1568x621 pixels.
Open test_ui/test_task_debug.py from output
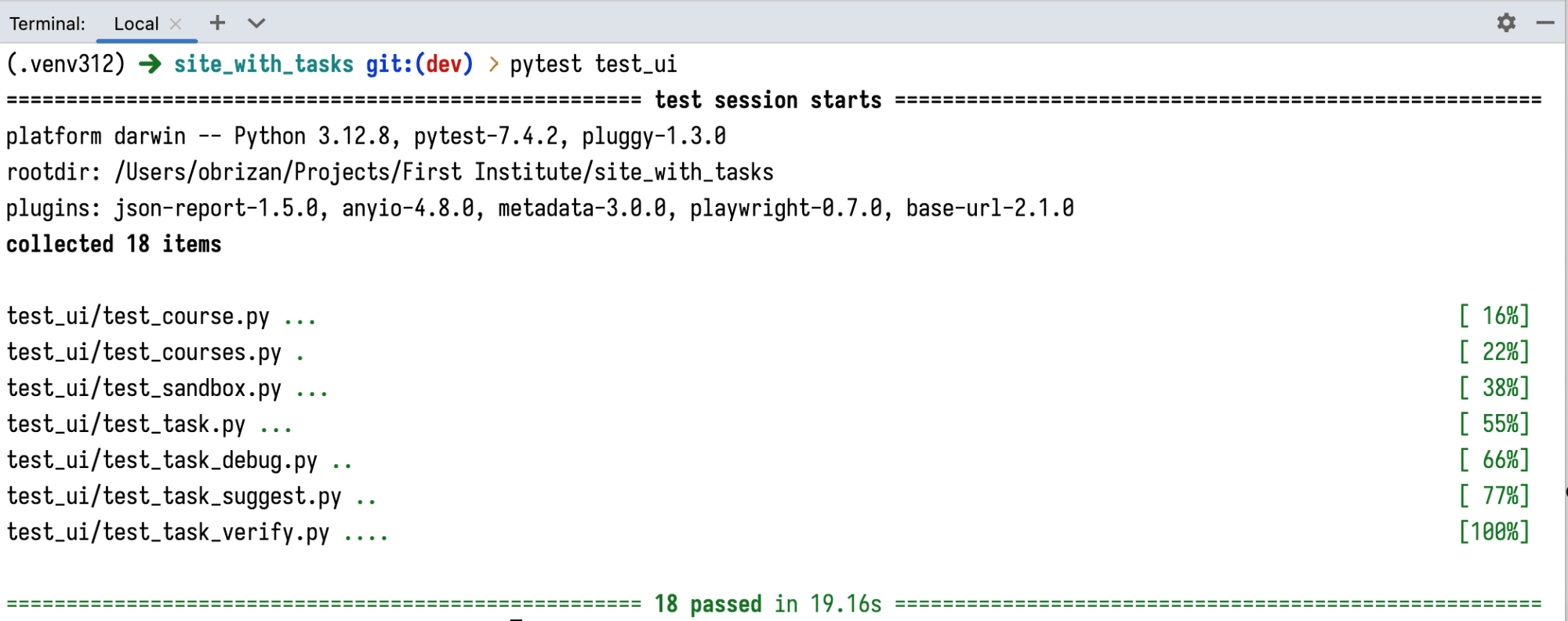tap(162, 460)
